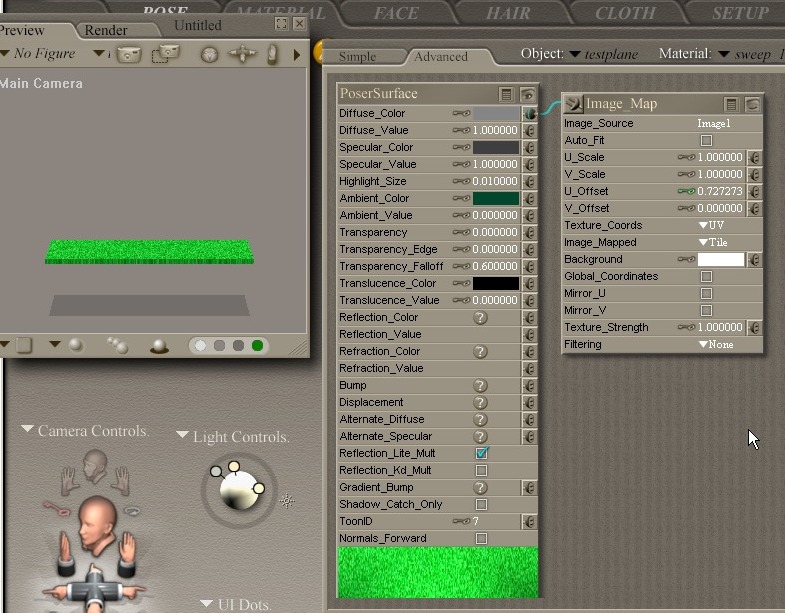The height and width of the screenshot is (613, 785).
Task: Switch to the FACE room tab
Action: (396, 13)
